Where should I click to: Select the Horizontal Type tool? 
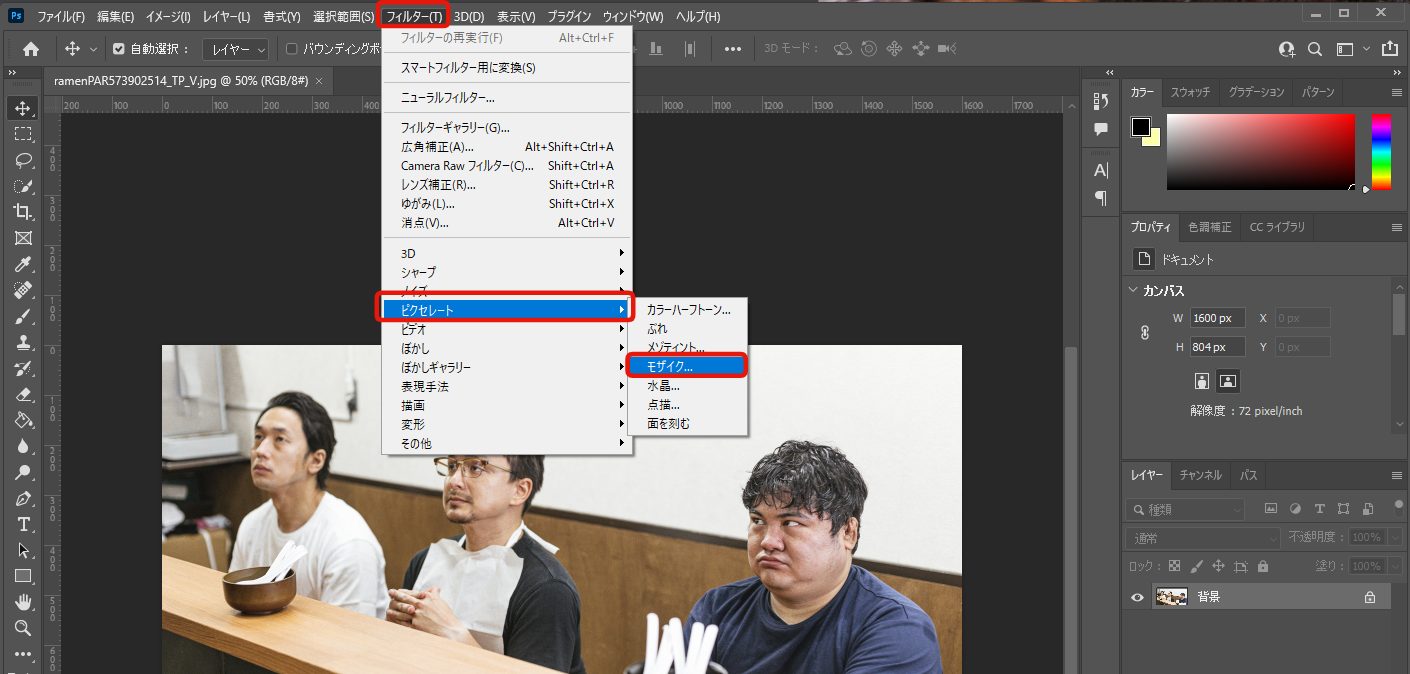click(x=22, y=524)
